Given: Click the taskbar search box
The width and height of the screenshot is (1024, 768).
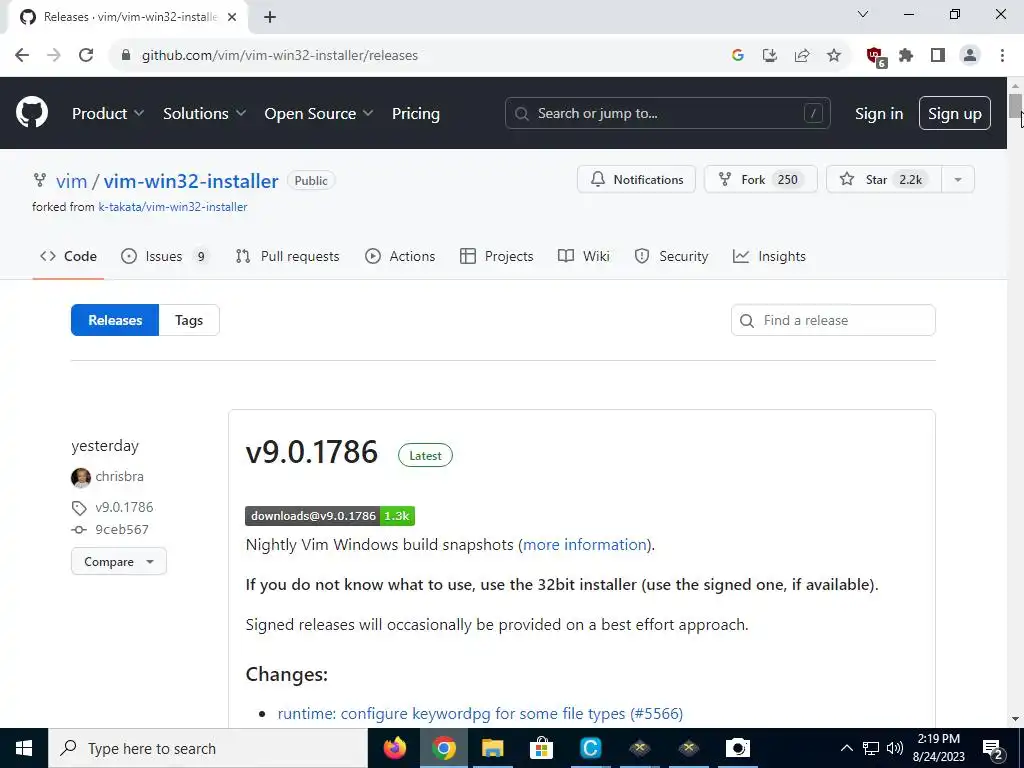Looking at the screenshot, I should pyautogui.click(x=208, y=748).
